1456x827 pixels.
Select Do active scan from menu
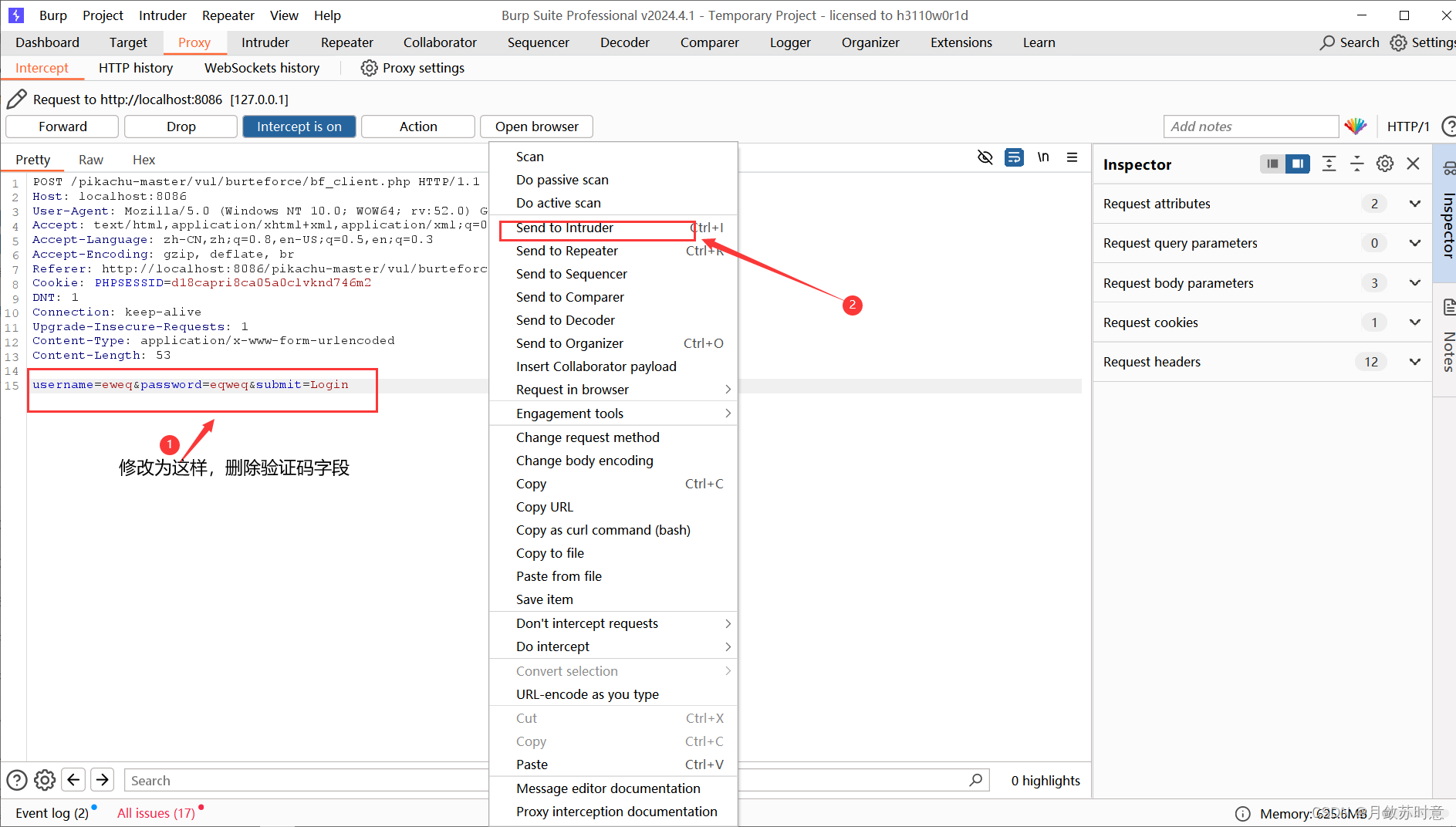613,203
